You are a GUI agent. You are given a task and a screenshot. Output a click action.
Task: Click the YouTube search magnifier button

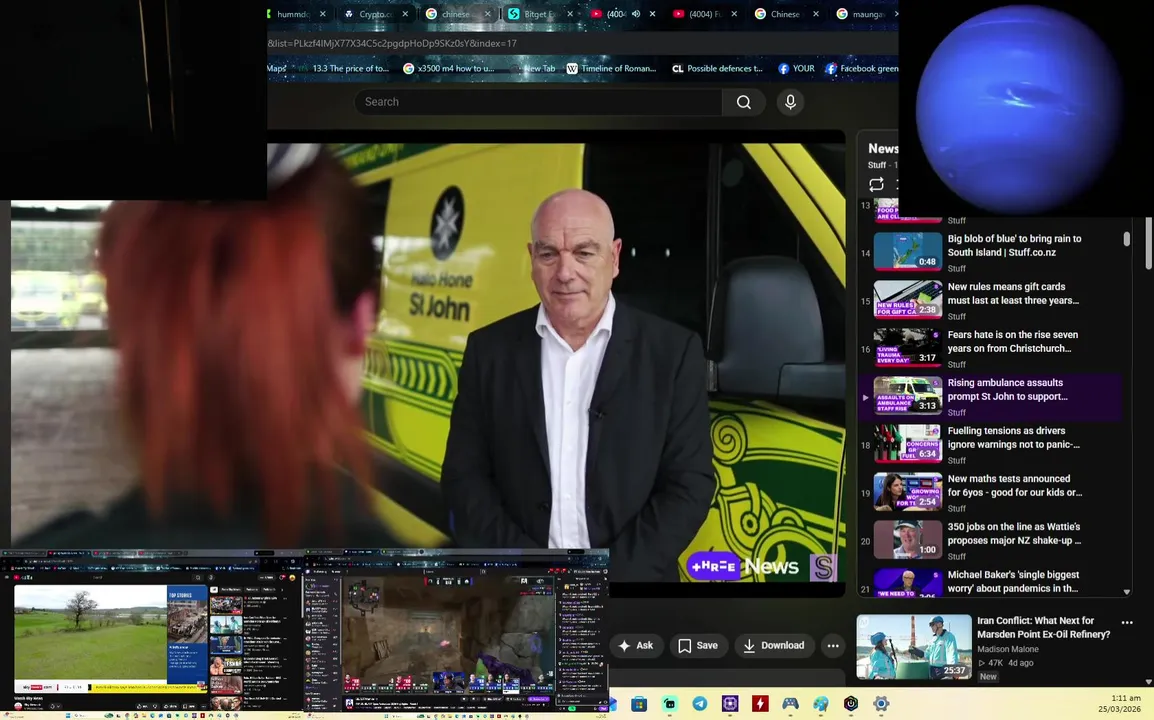coord(743,102)
